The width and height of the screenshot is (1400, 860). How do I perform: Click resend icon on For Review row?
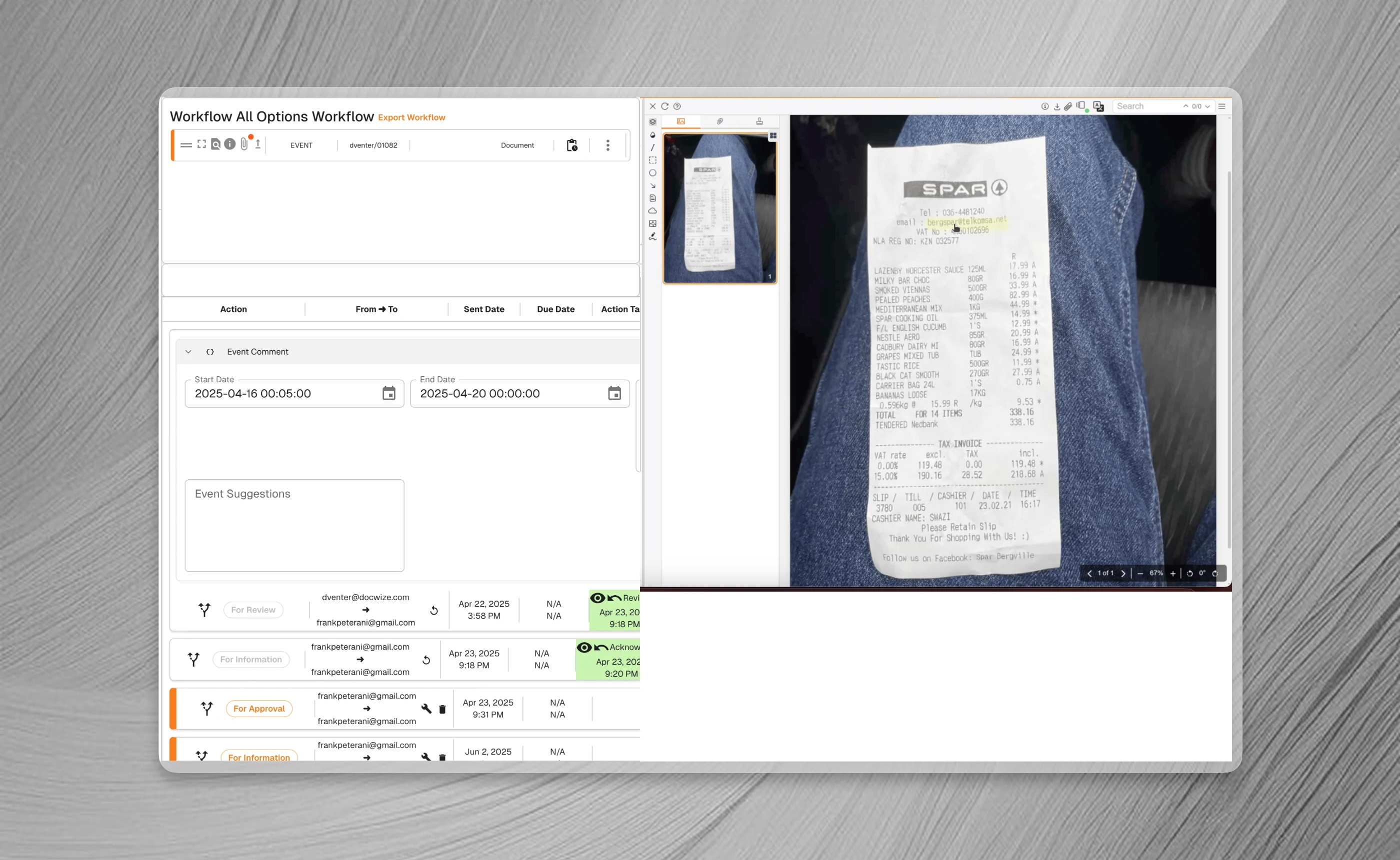pyautogui.click(x=433, y=610)
